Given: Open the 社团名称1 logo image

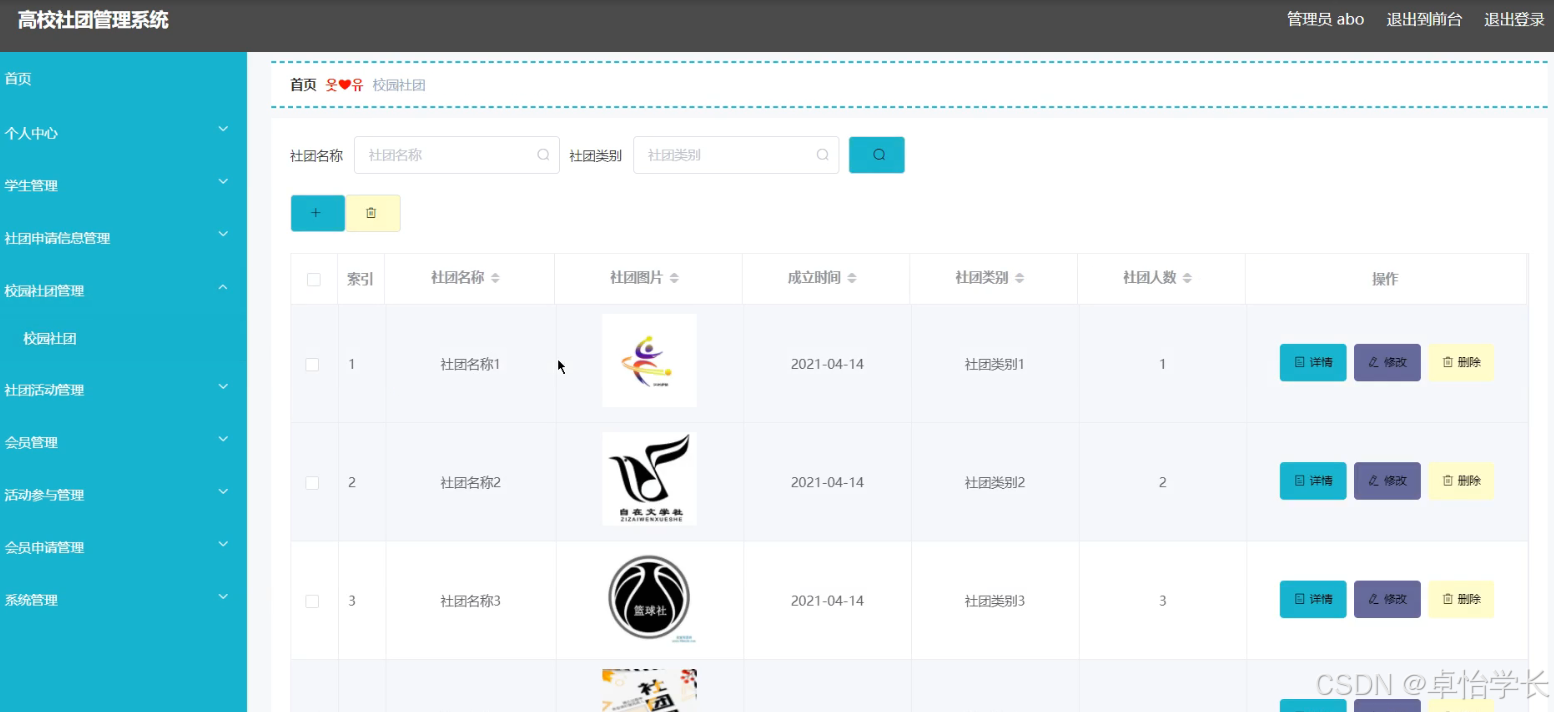Looking at the screenshot, I should (649, 361).
